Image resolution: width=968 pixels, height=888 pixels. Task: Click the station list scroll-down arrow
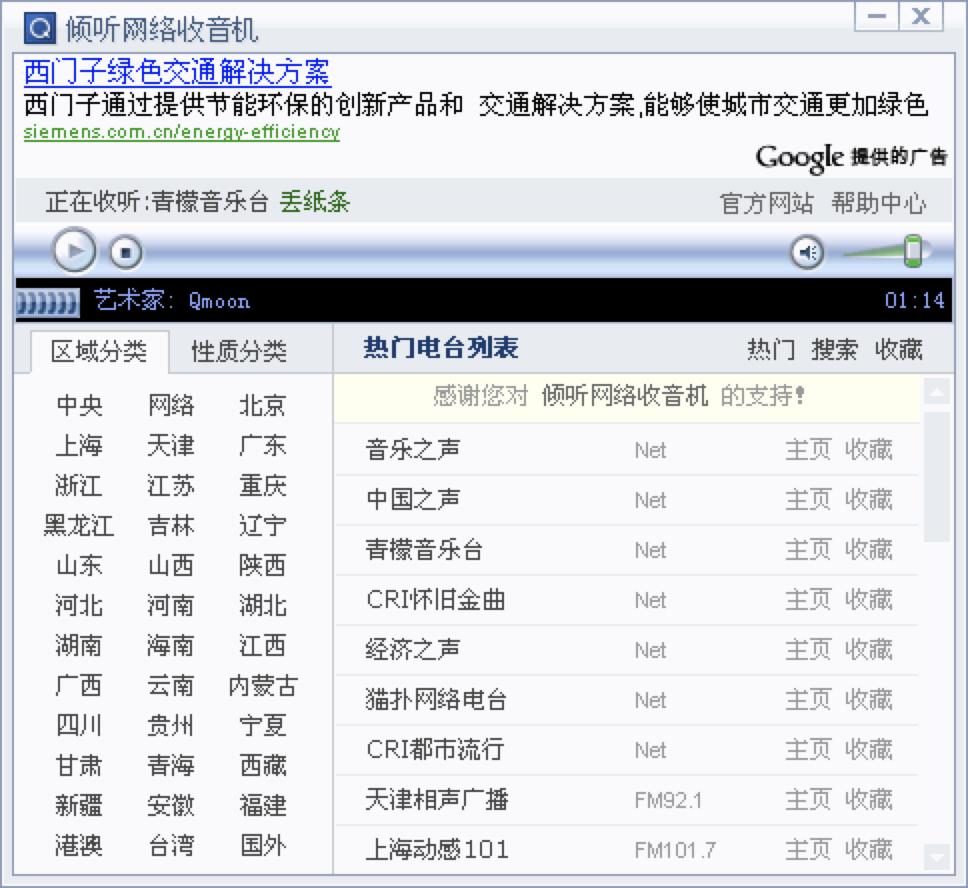[937, 857]
